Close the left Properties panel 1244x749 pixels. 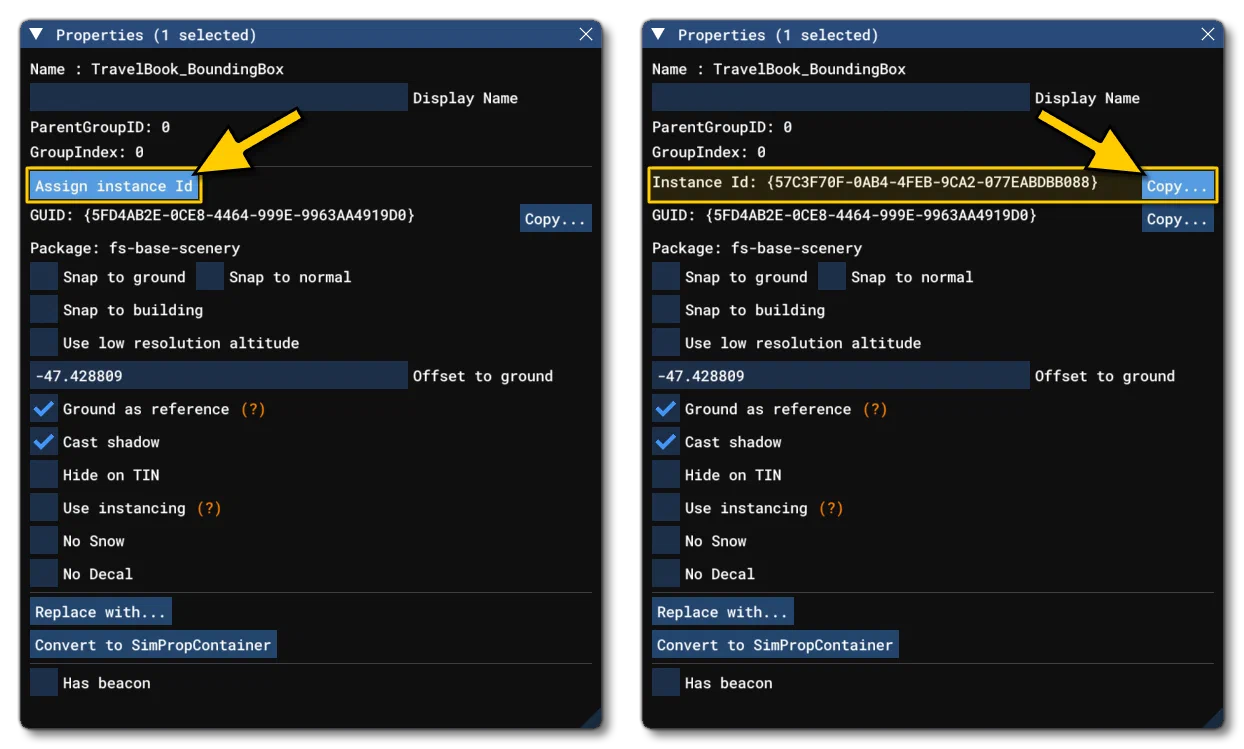coord(586,35)
